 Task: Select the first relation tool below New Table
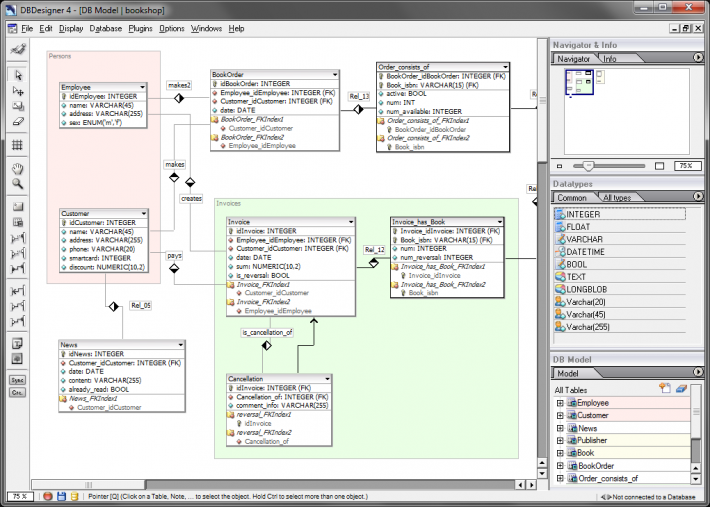18,238
